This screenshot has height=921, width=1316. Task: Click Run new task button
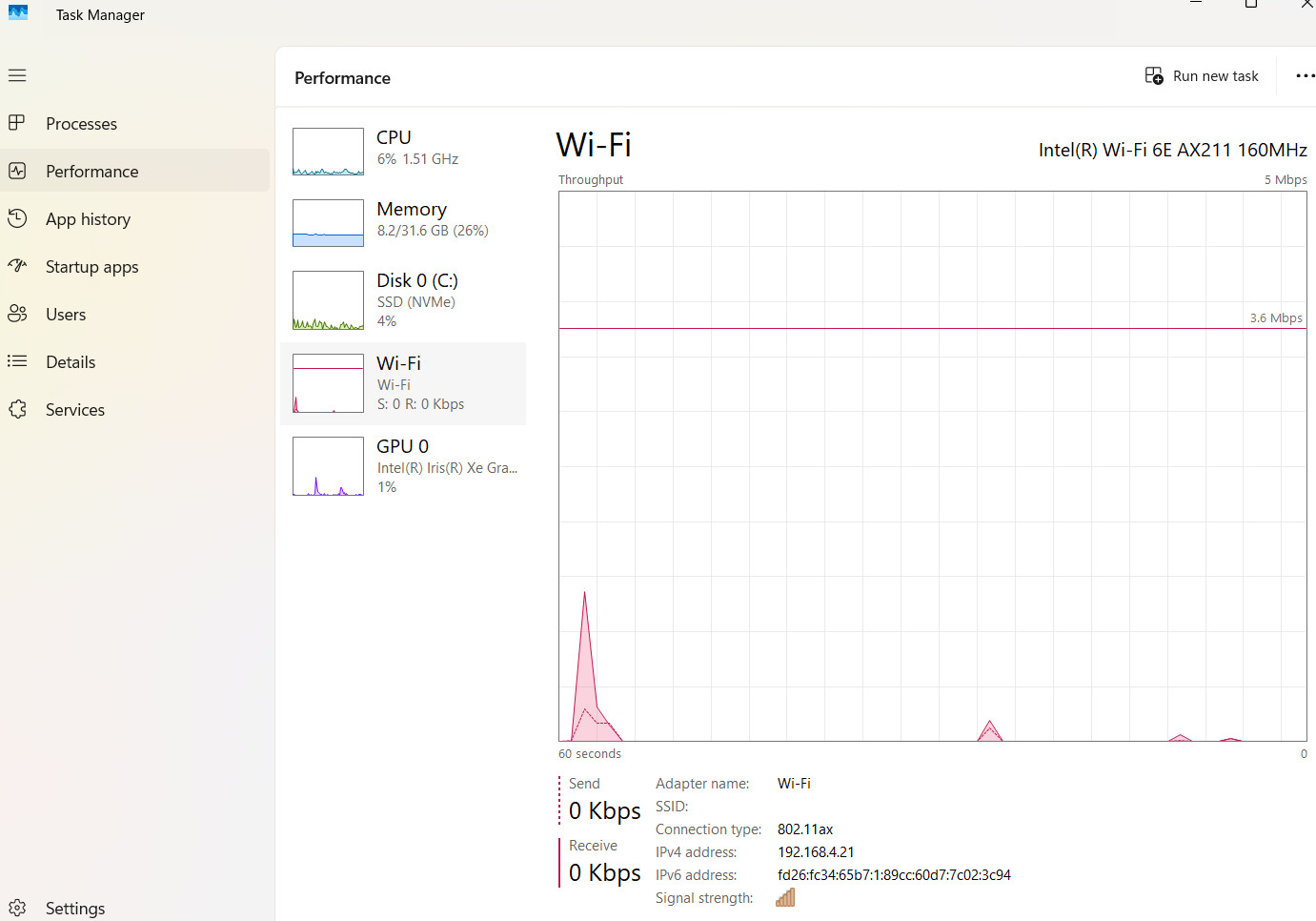[1202, 76]
